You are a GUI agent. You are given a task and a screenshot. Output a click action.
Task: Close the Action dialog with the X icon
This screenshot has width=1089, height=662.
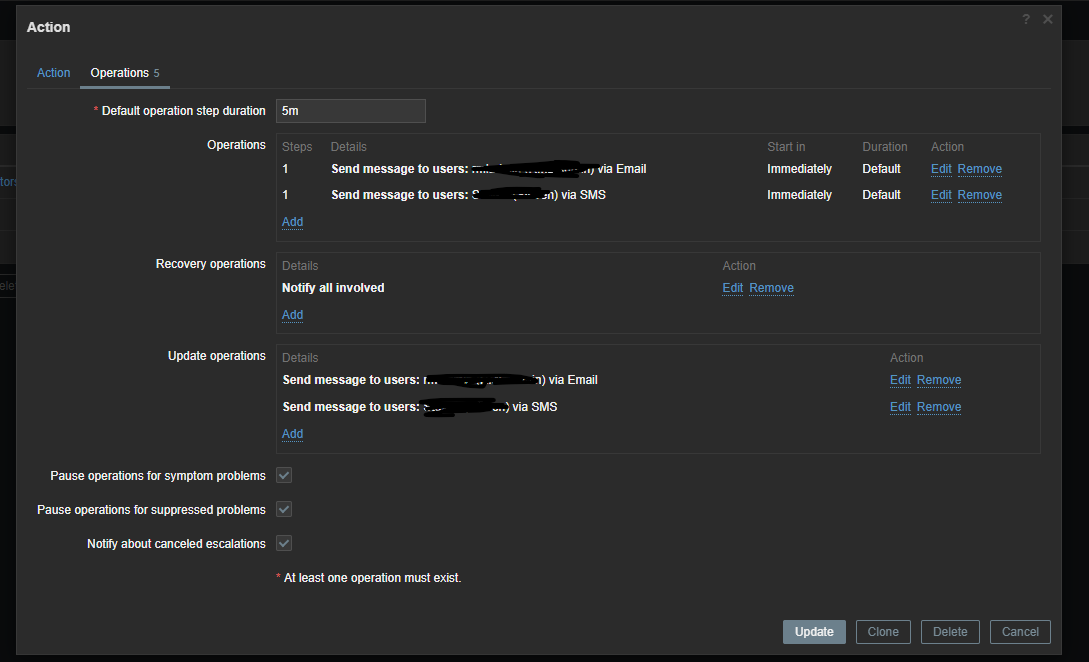tap(1047, 19)
